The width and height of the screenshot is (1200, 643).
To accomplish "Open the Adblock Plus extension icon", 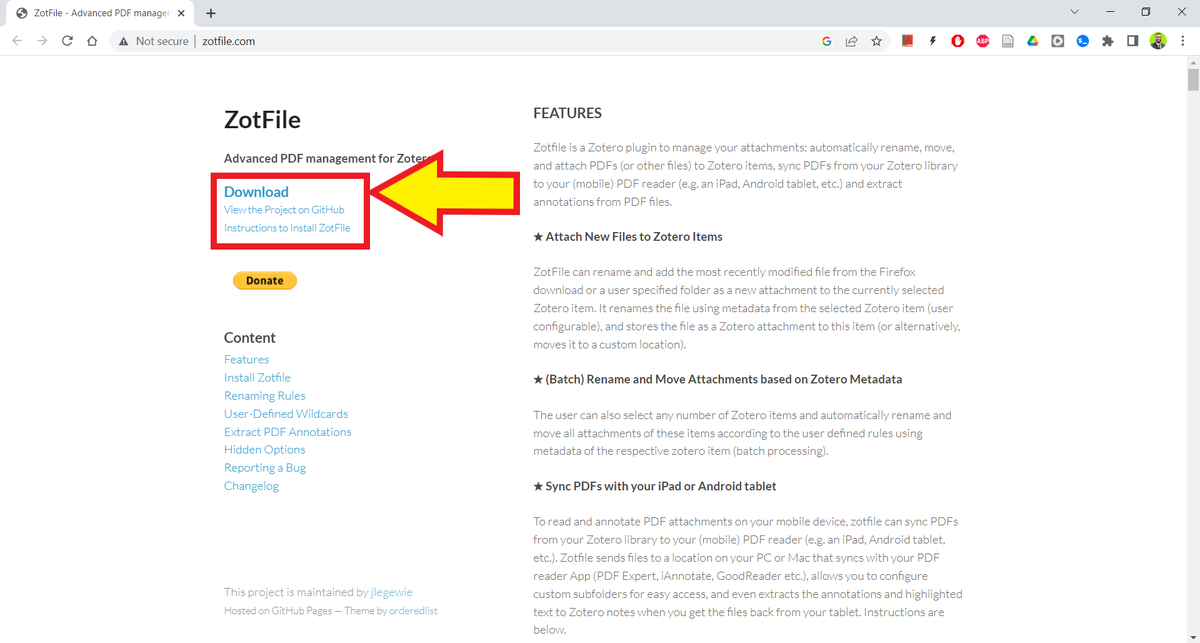I will point(982,41).
